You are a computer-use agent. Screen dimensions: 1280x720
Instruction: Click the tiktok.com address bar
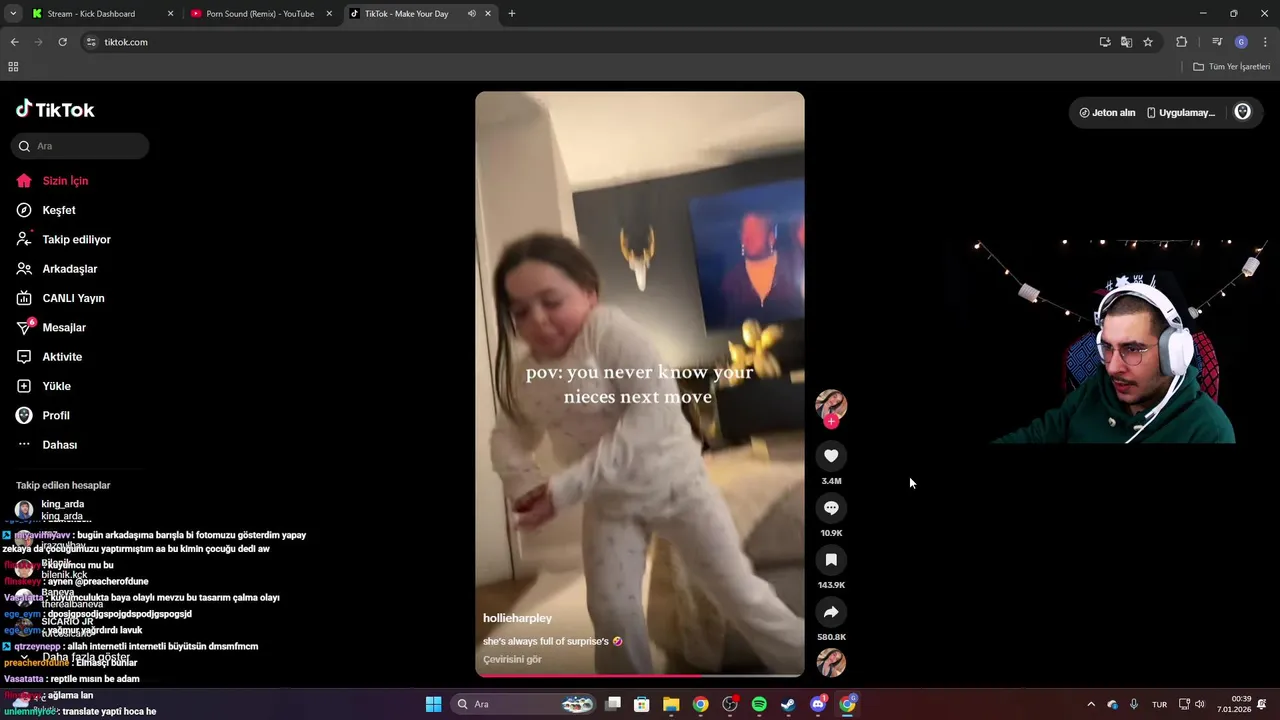(x=590, y=42)
